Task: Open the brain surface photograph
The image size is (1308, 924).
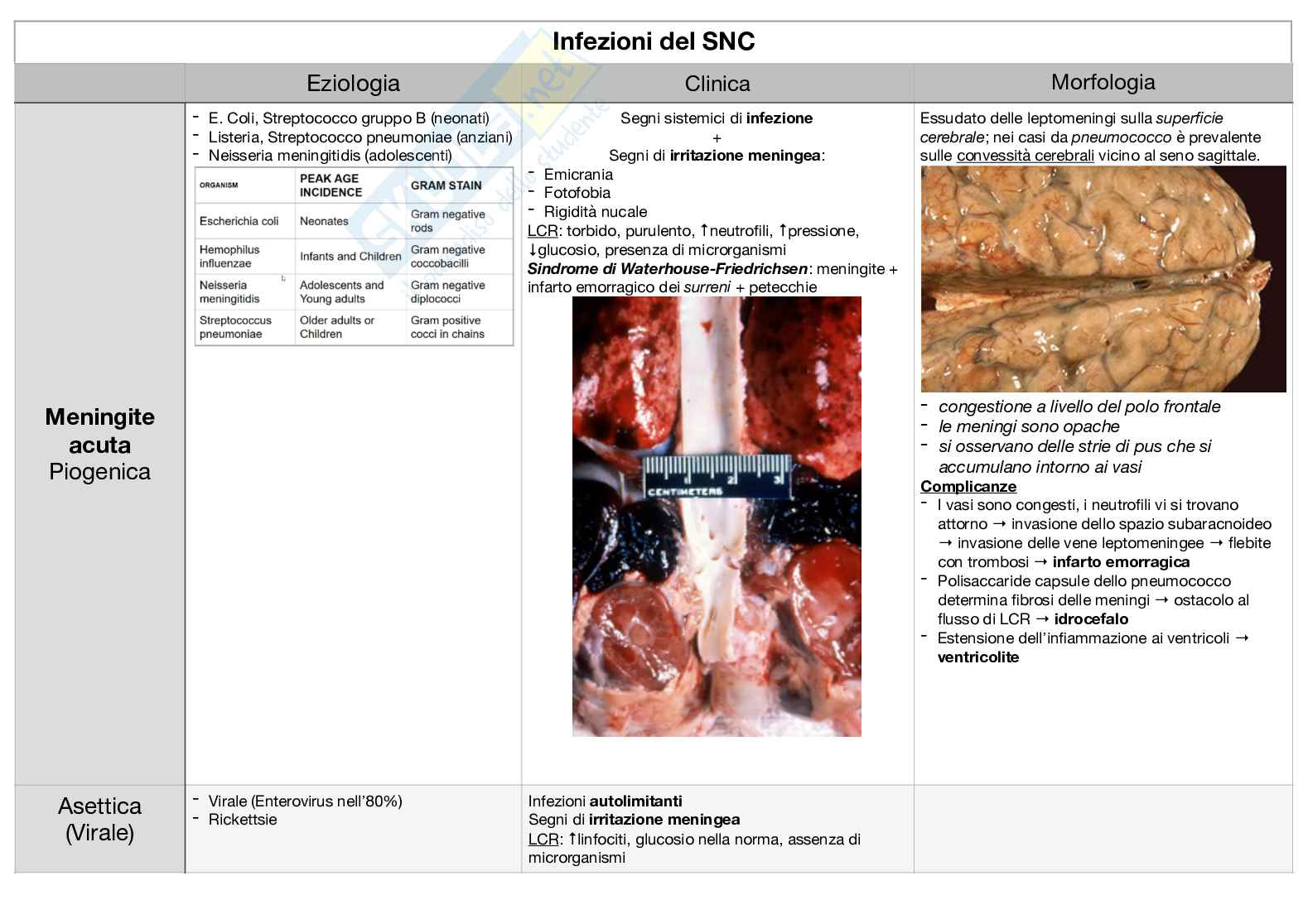Action: pos(1103,279)
